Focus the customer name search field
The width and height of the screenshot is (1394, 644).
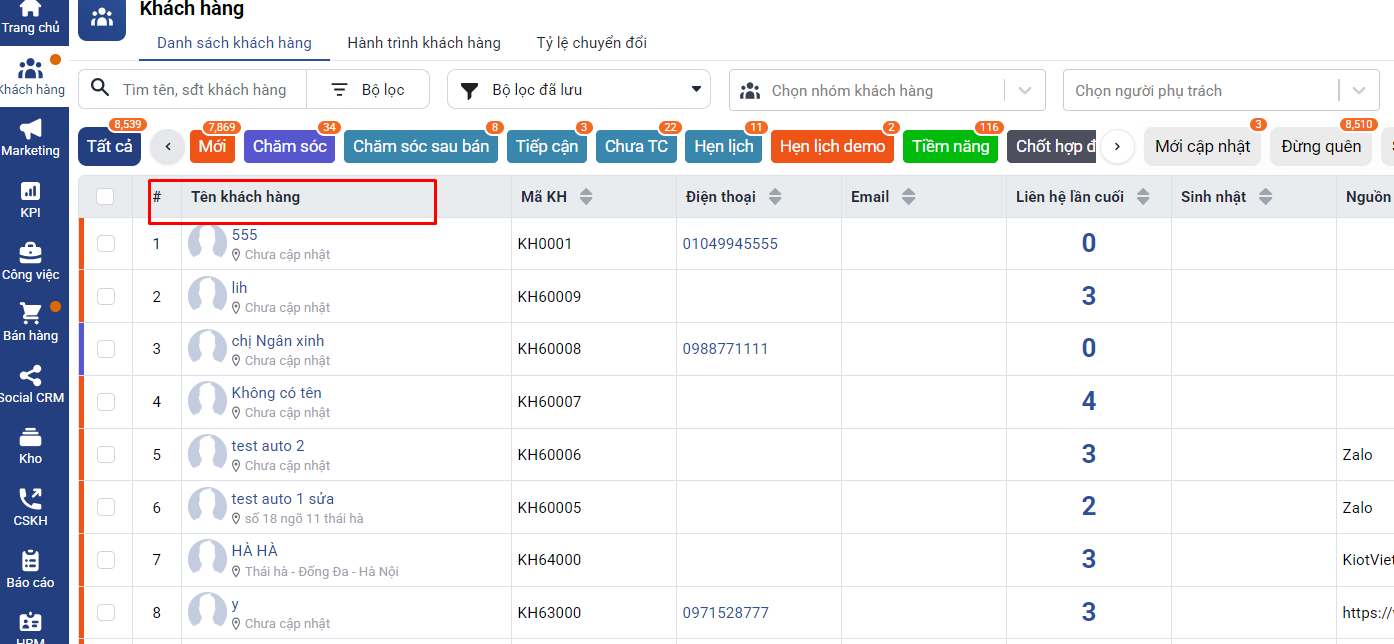205,90
